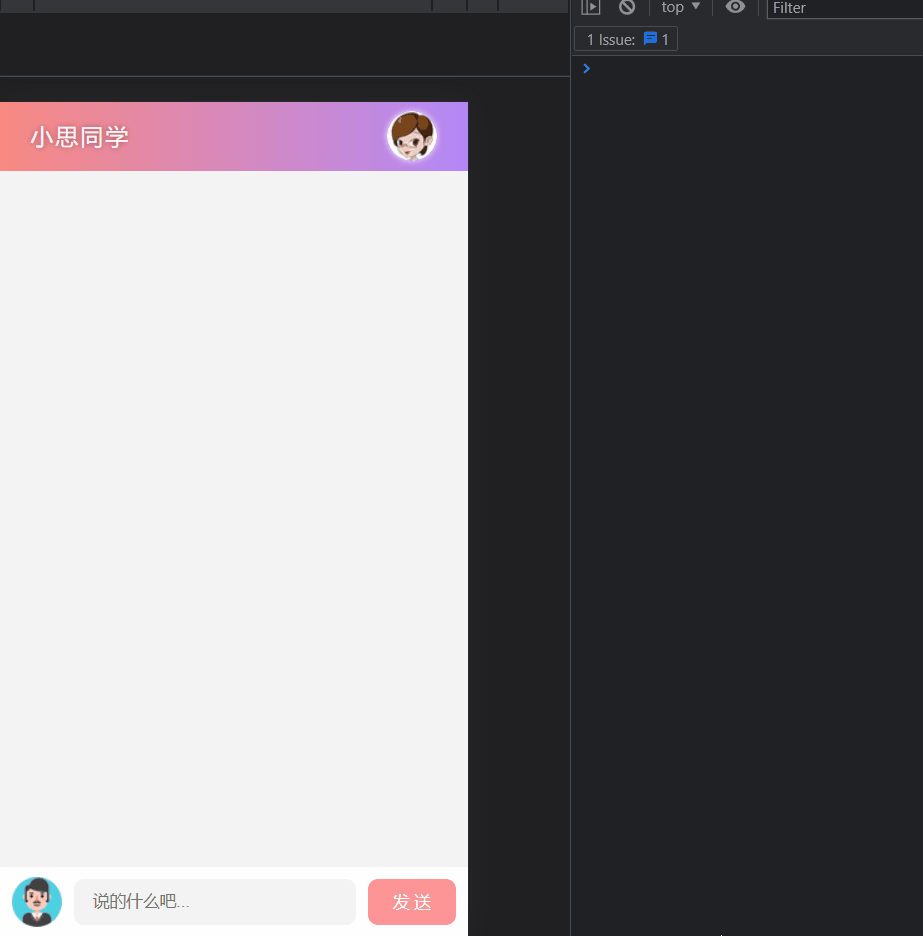This screenshot has height=936, width=923.
Task: Click the 小思同学 bot avatar in header
Action: [412, 136]
